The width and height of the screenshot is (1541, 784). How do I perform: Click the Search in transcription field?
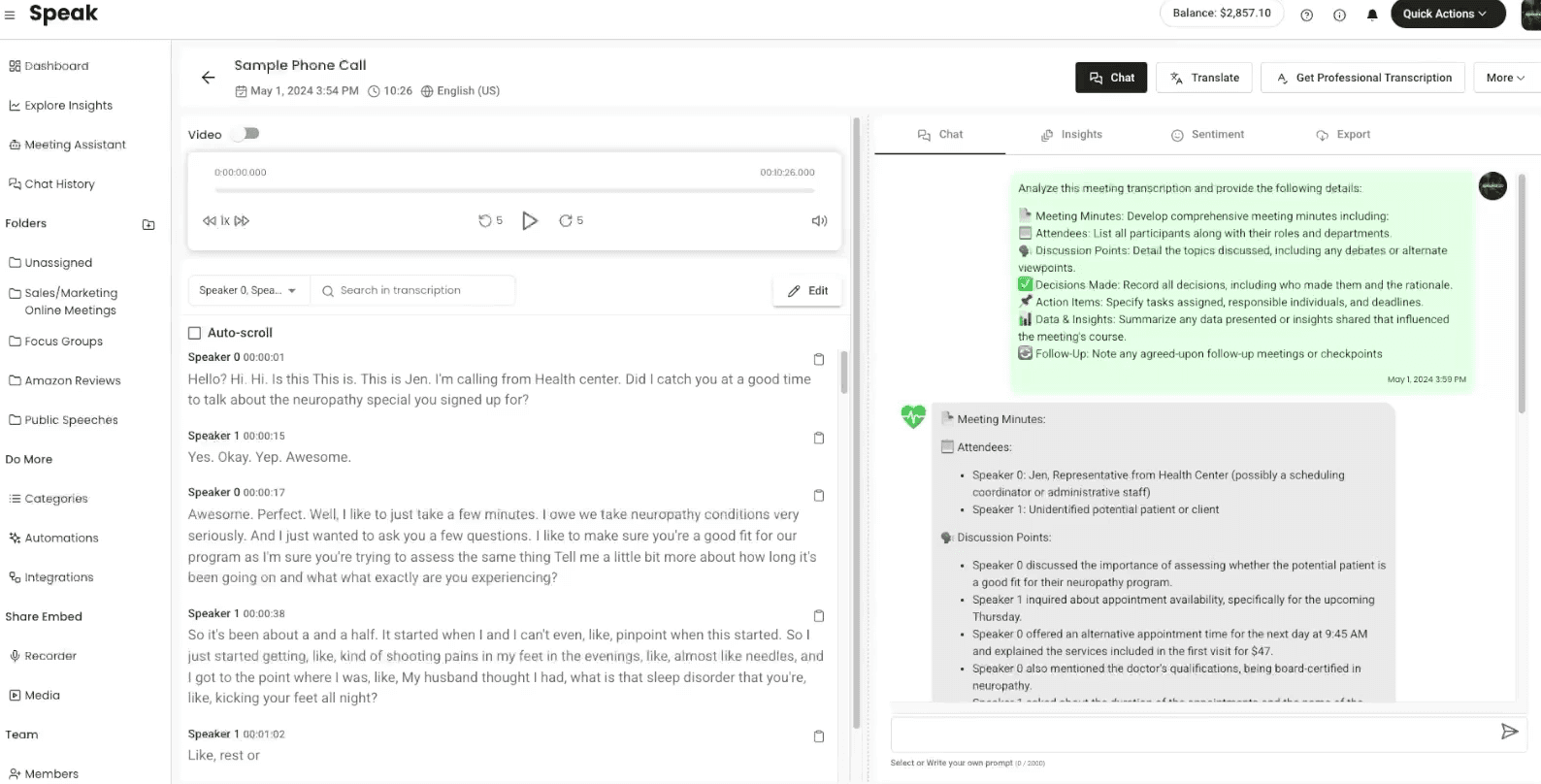413,290
